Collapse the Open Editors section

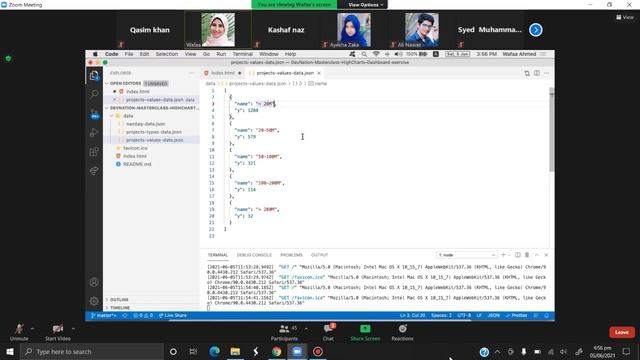tap(125, 83)
